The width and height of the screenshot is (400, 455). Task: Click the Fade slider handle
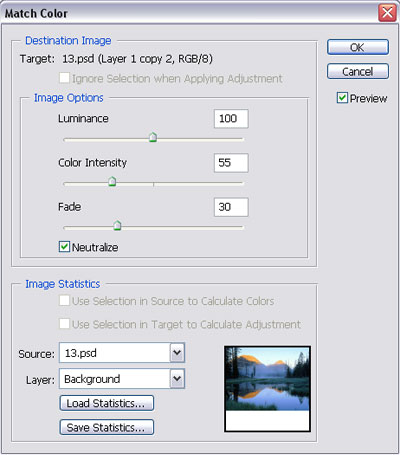point(117,225)
